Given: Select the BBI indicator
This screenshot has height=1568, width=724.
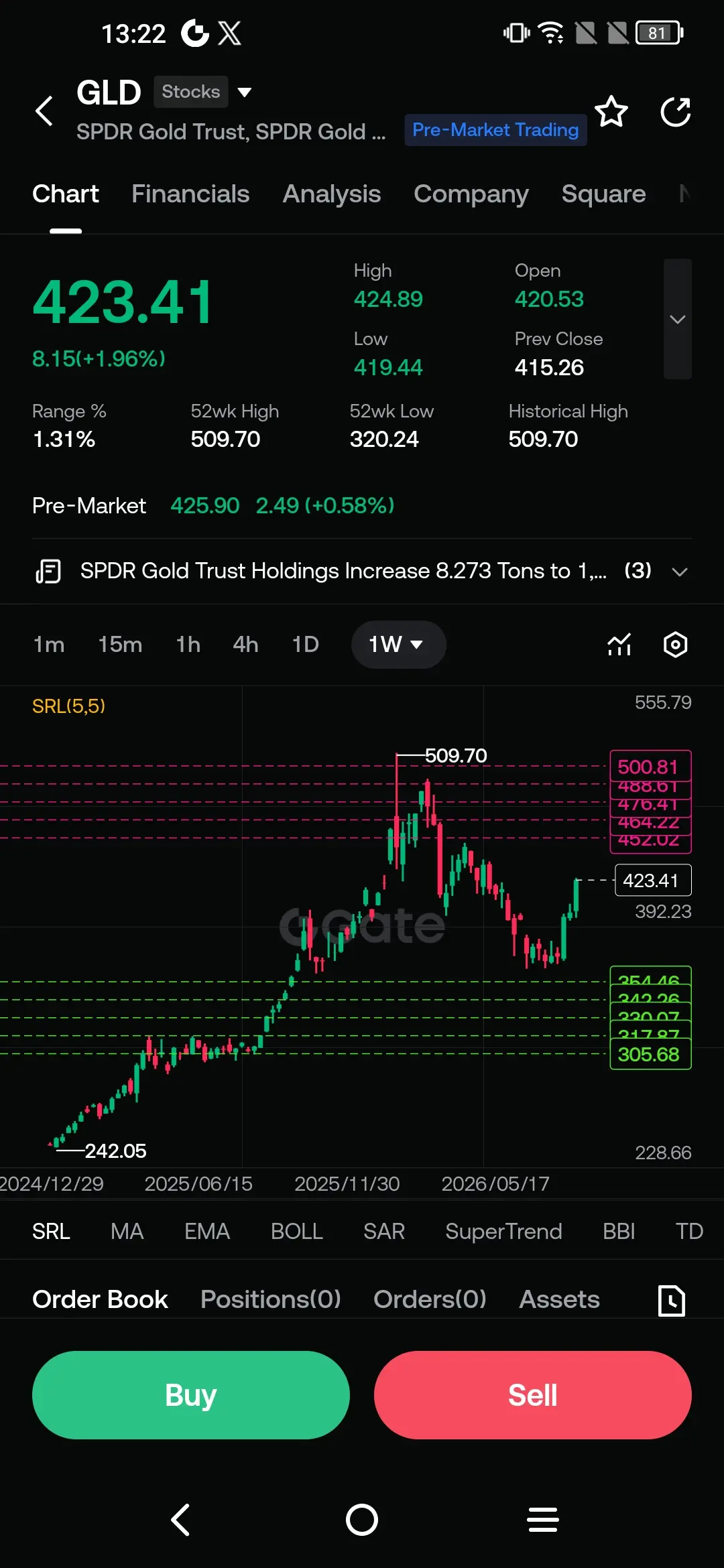Looking at the screenshot, I should (619, 1232).
